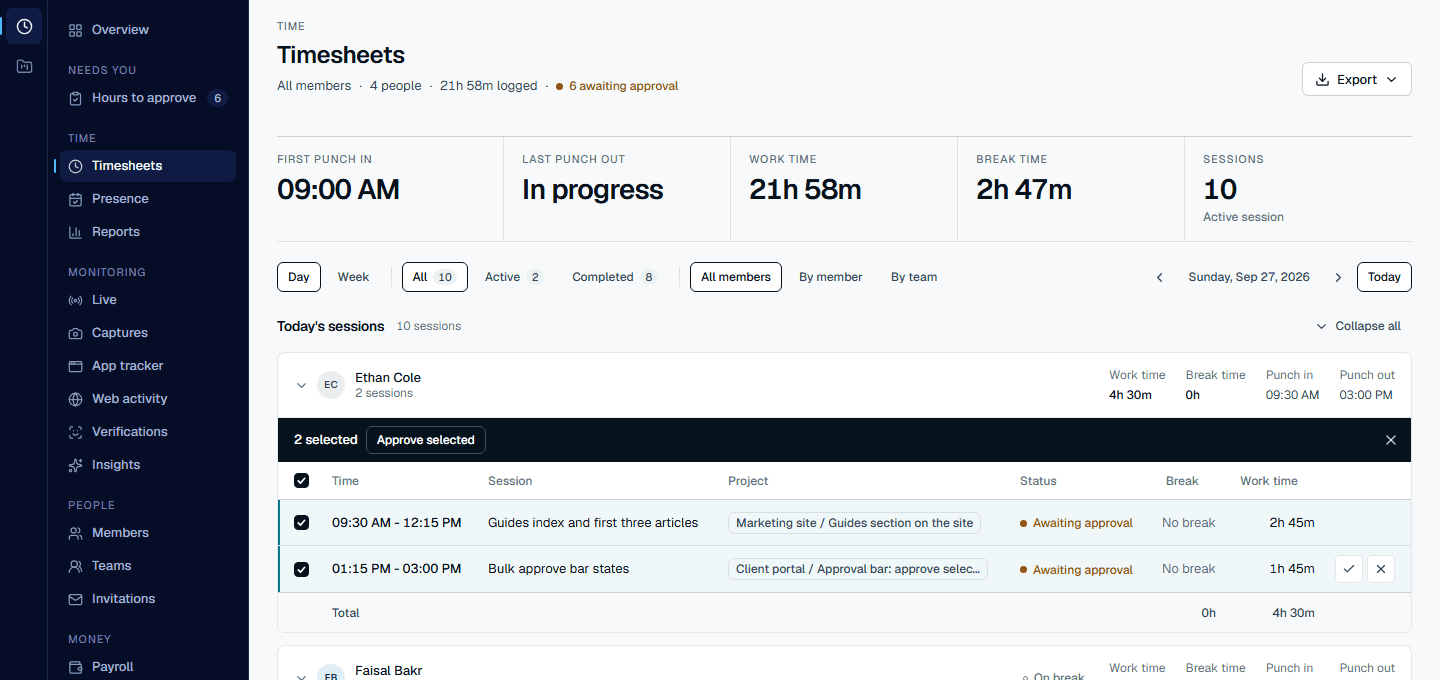Click the Break time 2h 47m summary card
The height and width of the screenshot is (680, 1440).
coord(1070,190)
